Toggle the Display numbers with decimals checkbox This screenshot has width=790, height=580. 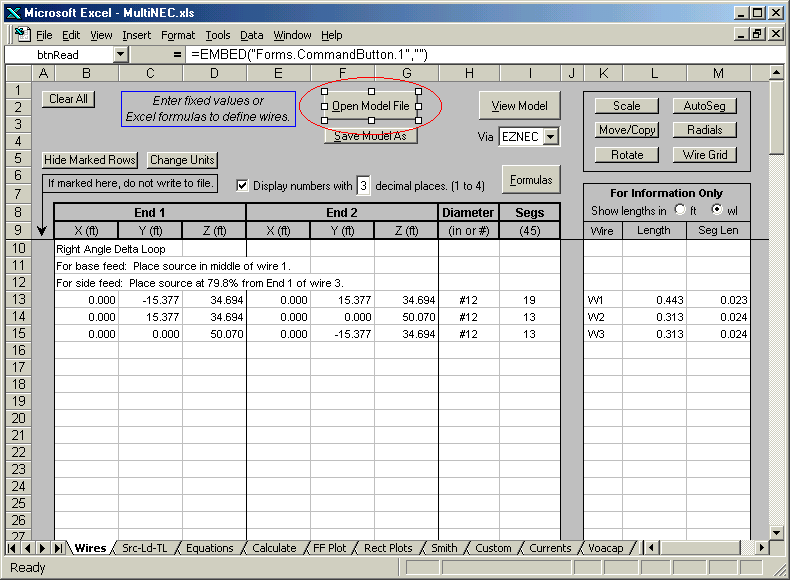tap(242, 185)
